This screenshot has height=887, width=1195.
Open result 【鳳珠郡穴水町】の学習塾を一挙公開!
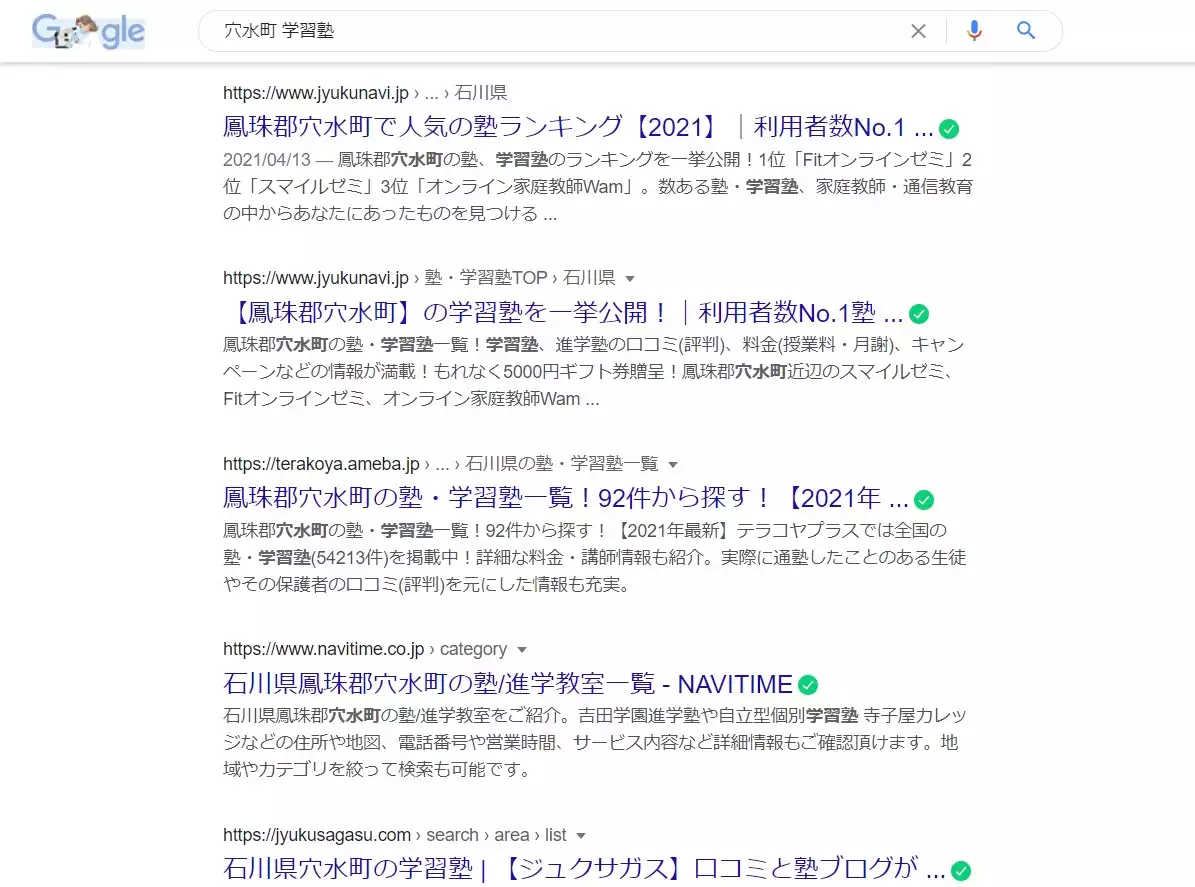coord(563,312)
